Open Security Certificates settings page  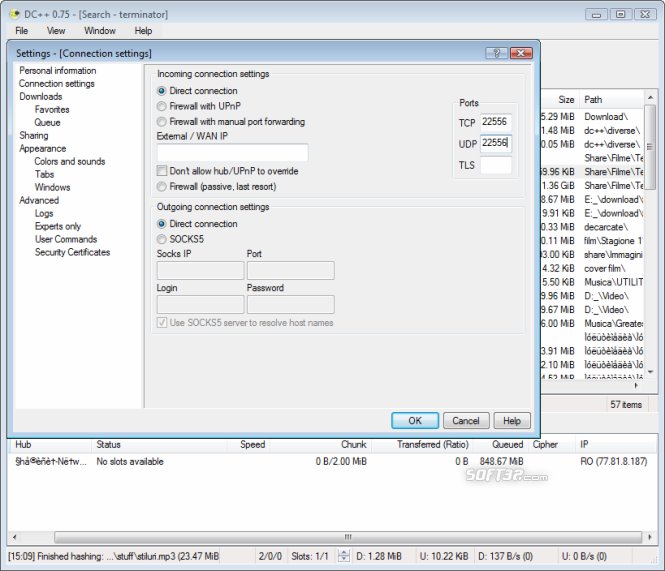[x=72, y=253]
